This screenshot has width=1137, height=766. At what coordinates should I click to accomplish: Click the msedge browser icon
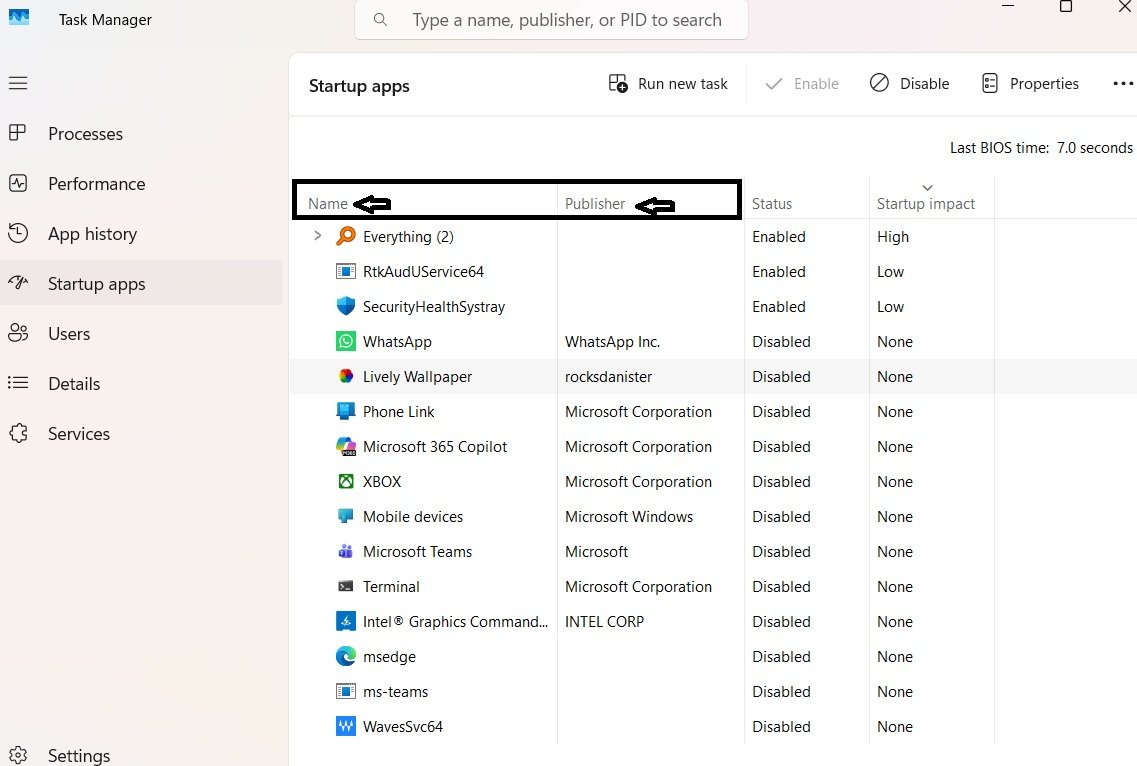[x=346, y=656]
